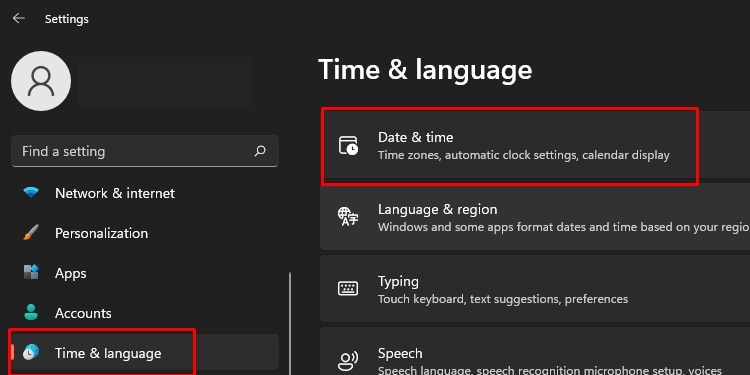Open Speech settings card
The height and width of the screenshot is (375, 750).
535,352
